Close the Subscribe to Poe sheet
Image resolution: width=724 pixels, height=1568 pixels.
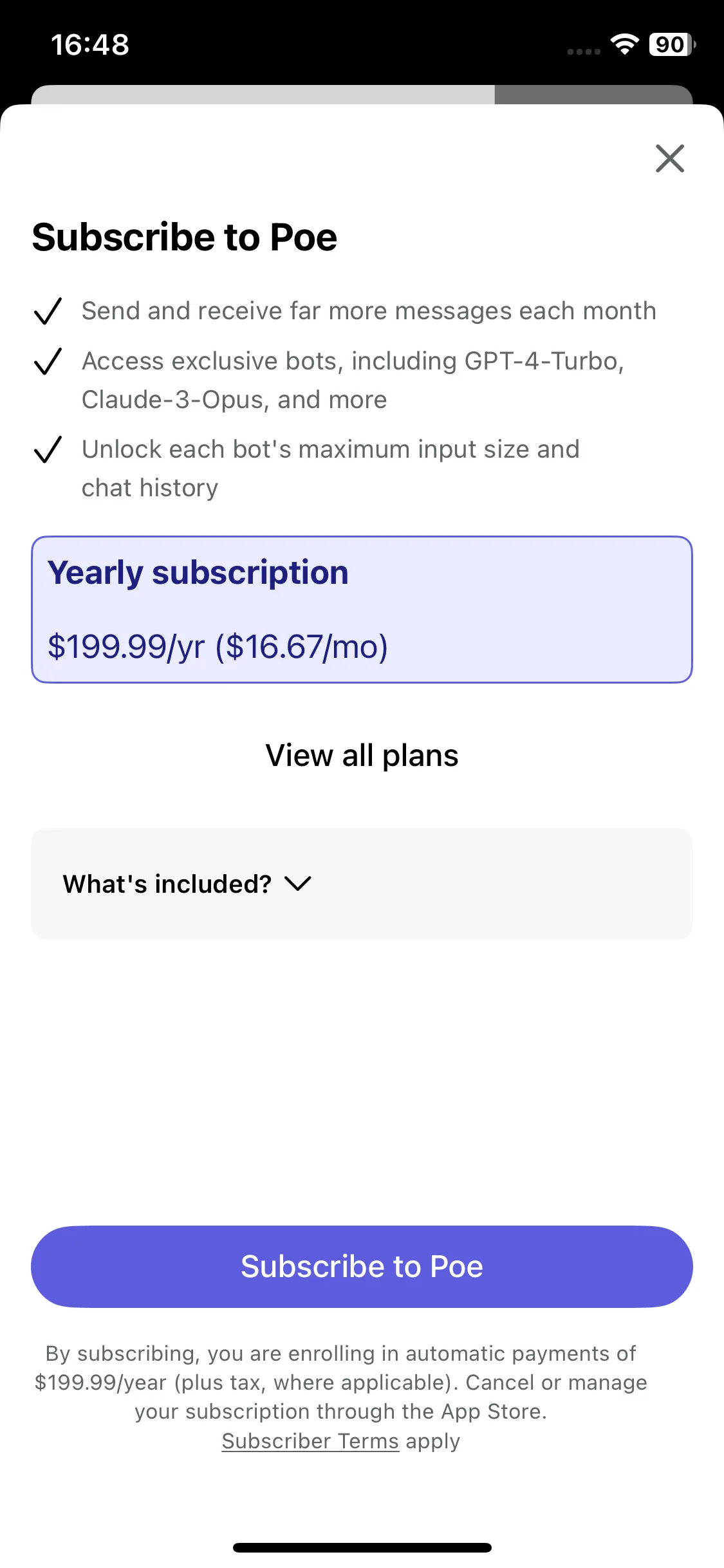[669, 158]
